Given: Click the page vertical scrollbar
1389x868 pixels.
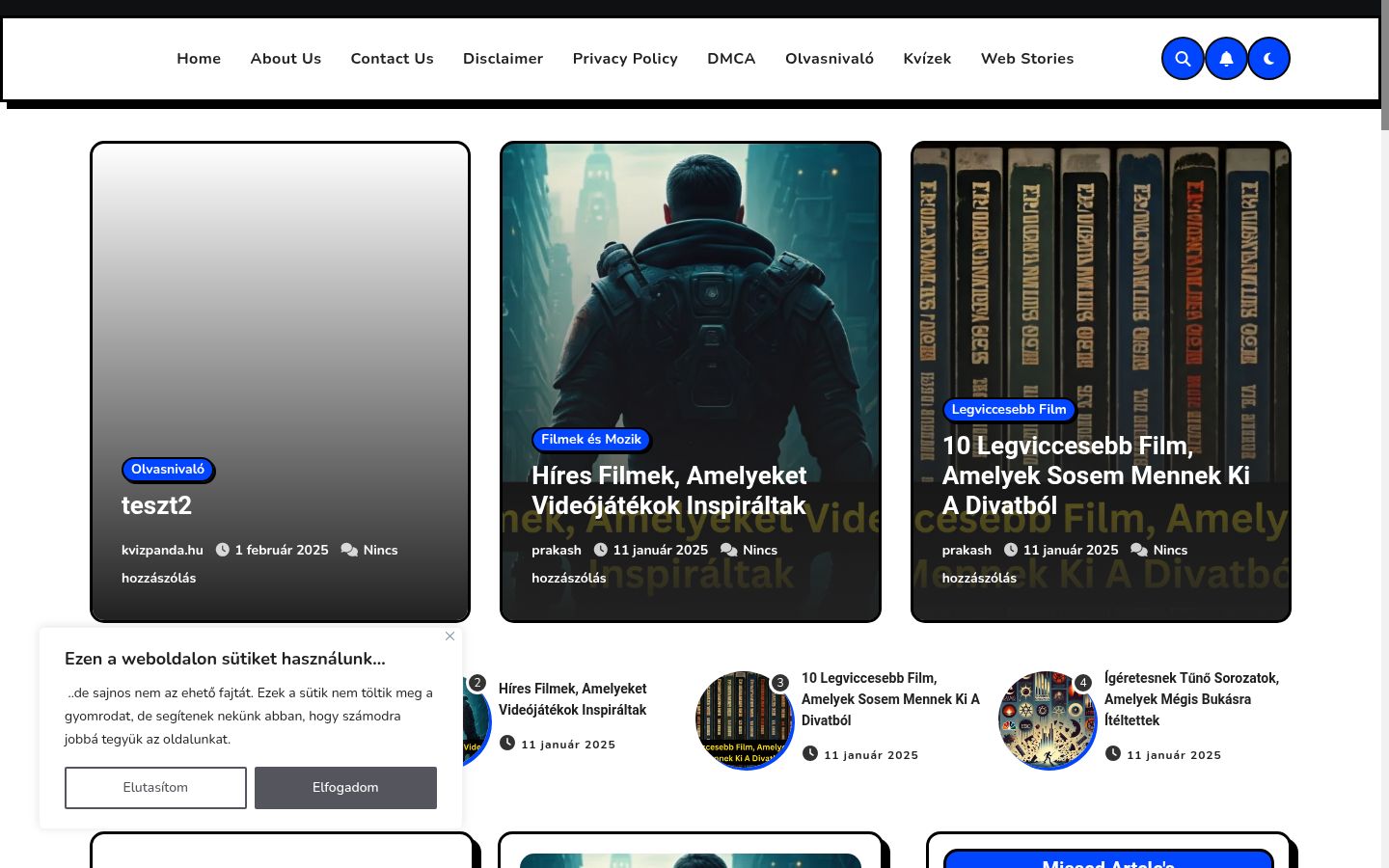Looking at the screenshot, I should (1385, 434).
